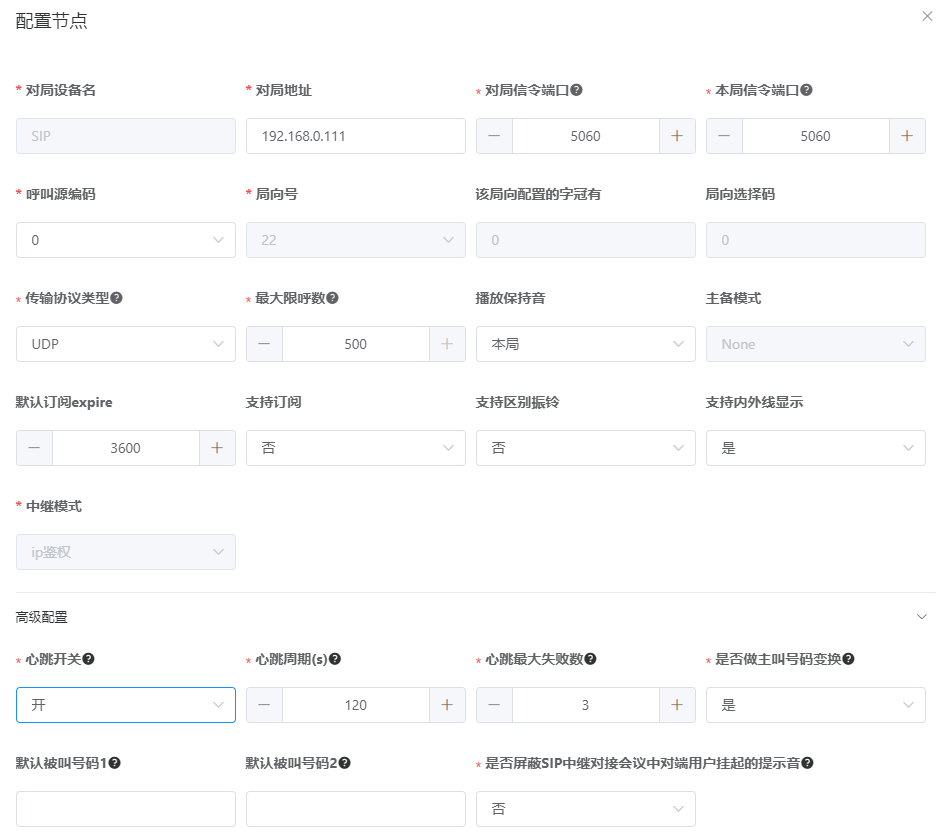
Task: Click help icon next to 传输协议类型
Action: [x=117, y=298]
